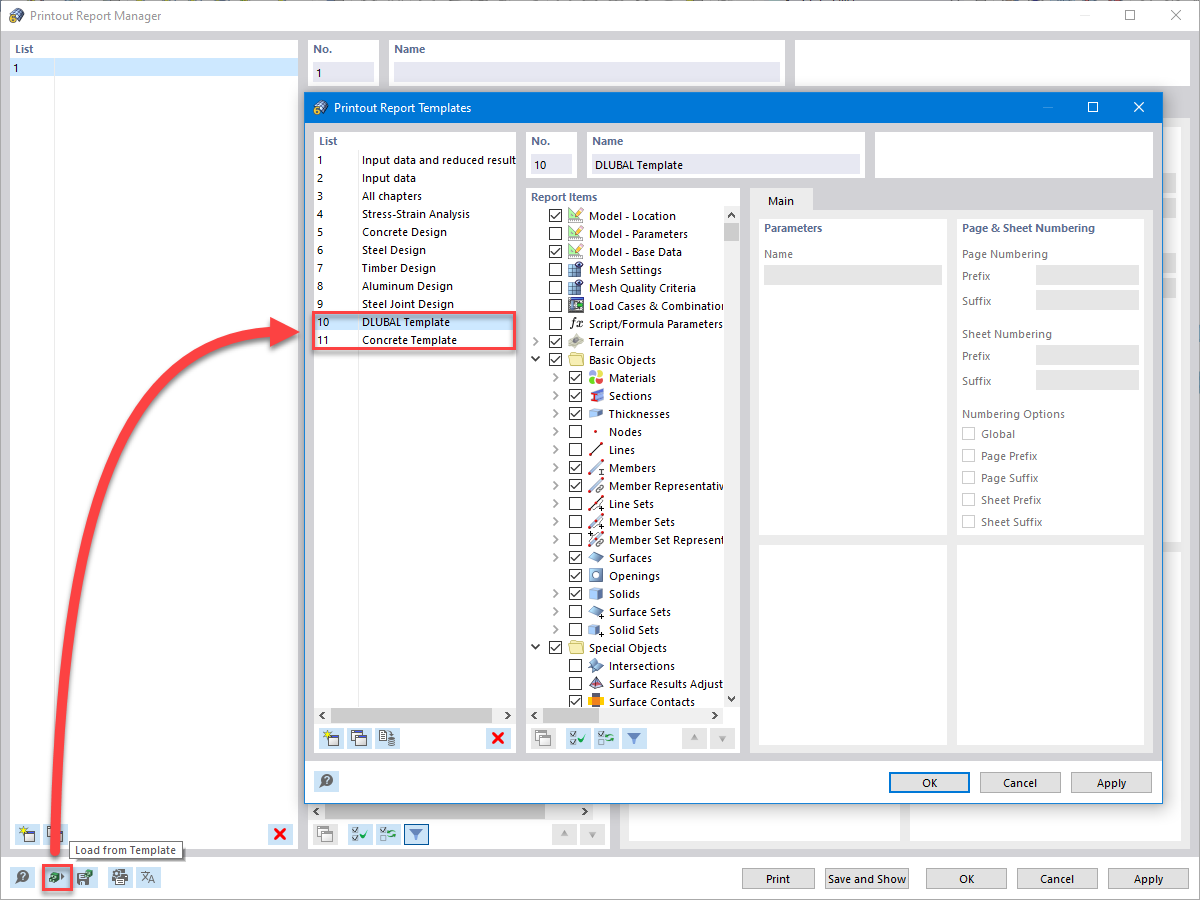Open help in Printout Report Templates dialog
The image size is (1200, 900).
pyautogui.click(x=326, y=782)
